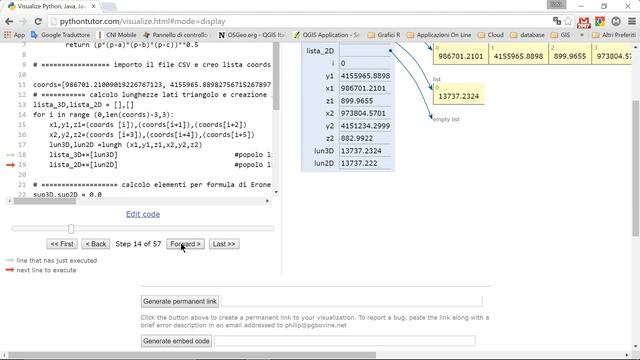
Task: Click the code pane scroll-right arrow
Action: (x=267, y=201)
